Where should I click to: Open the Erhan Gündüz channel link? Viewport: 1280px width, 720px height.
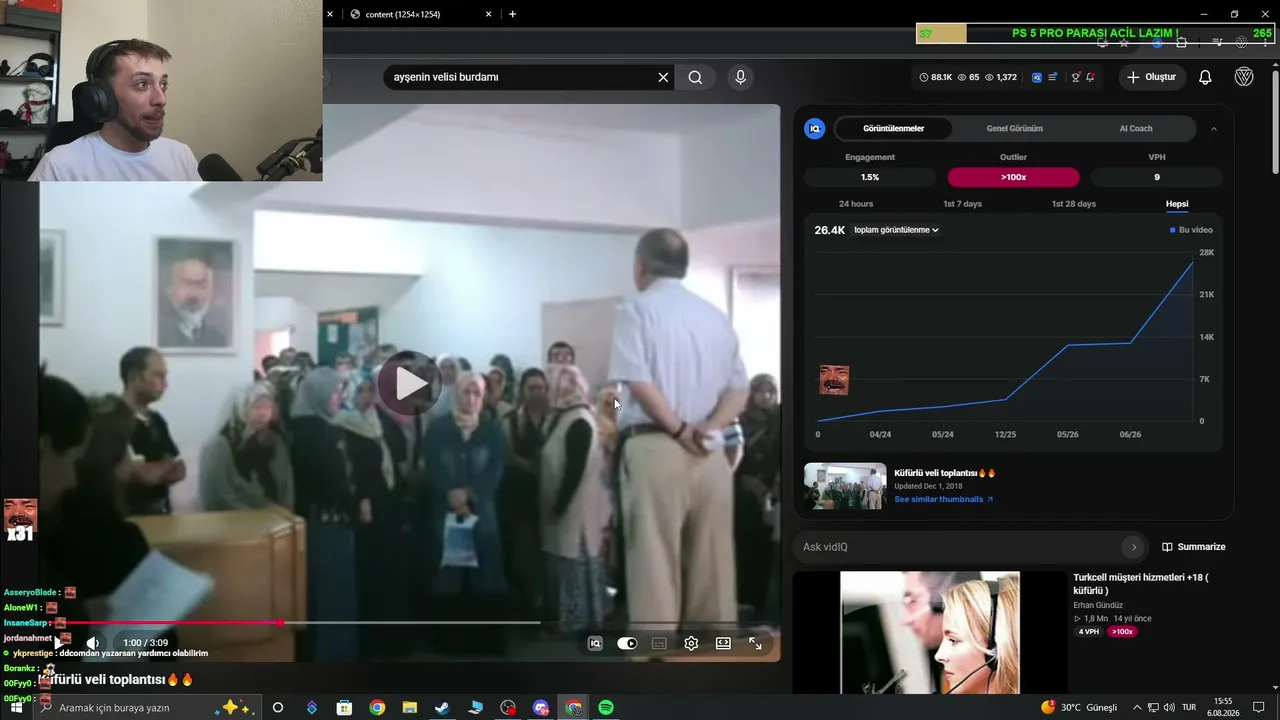pyautogui.click(x=1098, y=605)
